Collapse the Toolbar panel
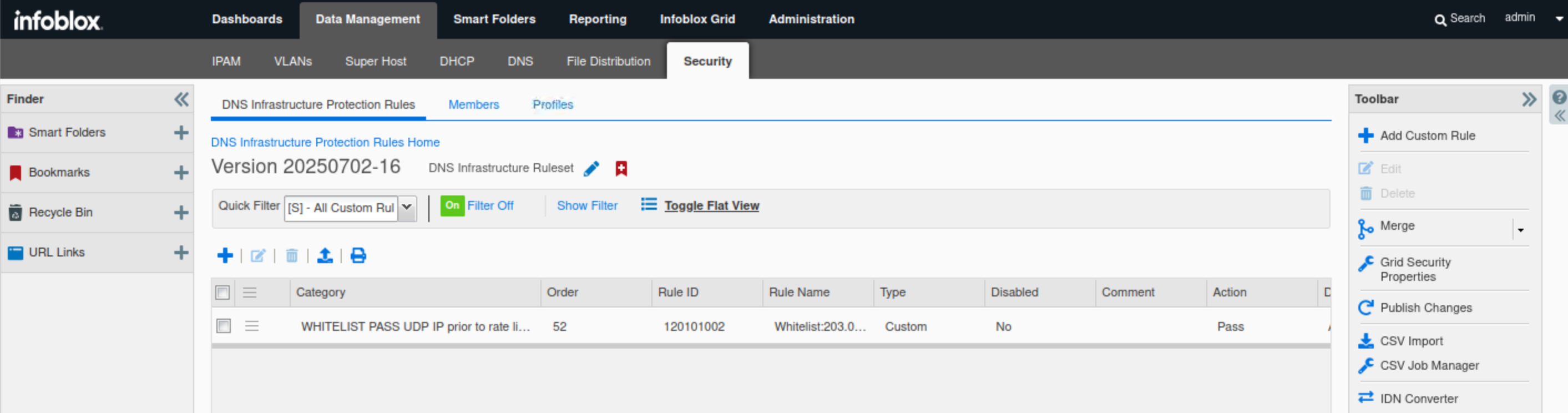The image size is (1568, 413). coord(1529,99)
